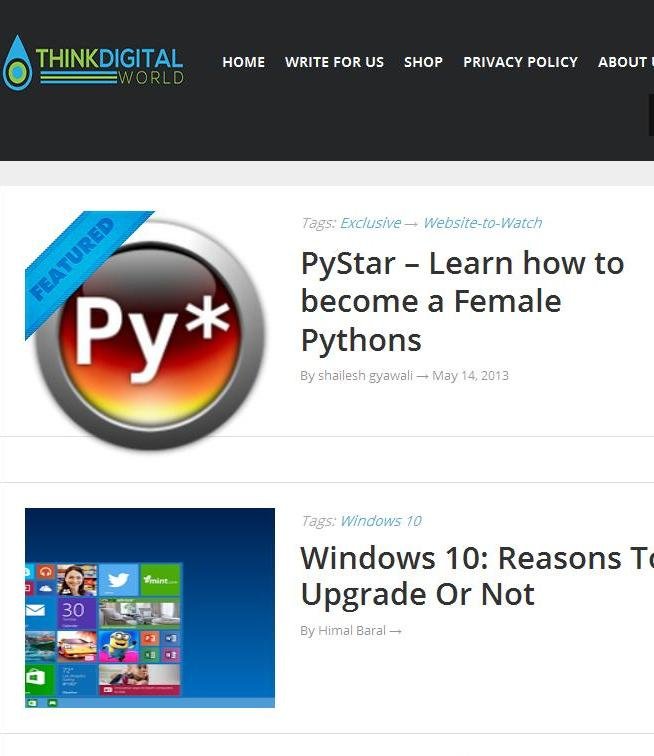Open the SHOP navigation link
This screenshot has width=654, height=756.
click(x=423, y=62)
